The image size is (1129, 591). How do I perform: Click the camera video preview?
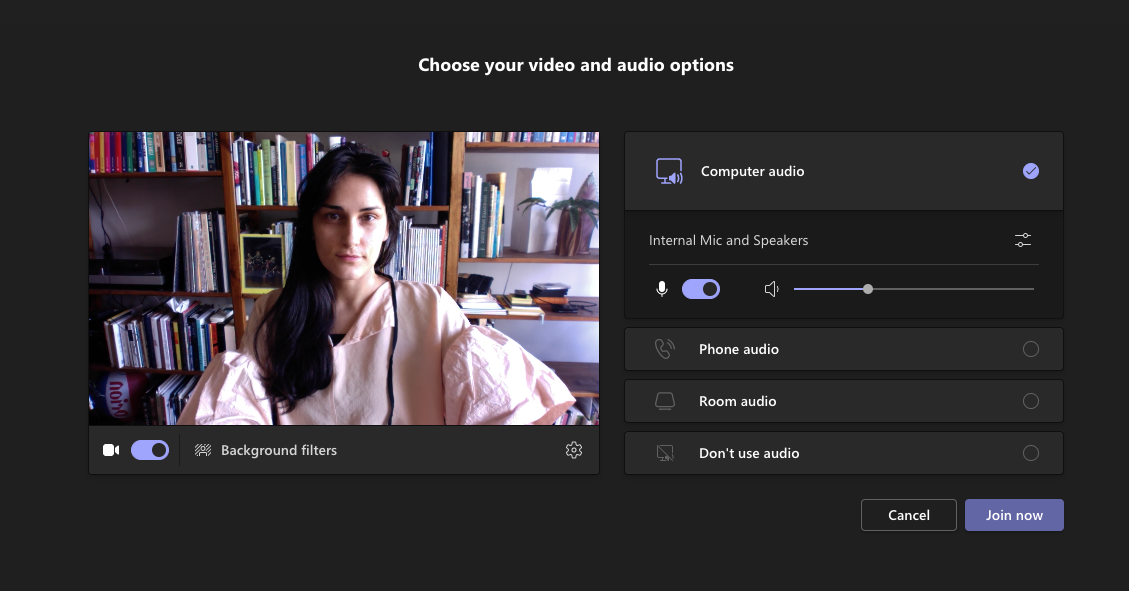344,278
